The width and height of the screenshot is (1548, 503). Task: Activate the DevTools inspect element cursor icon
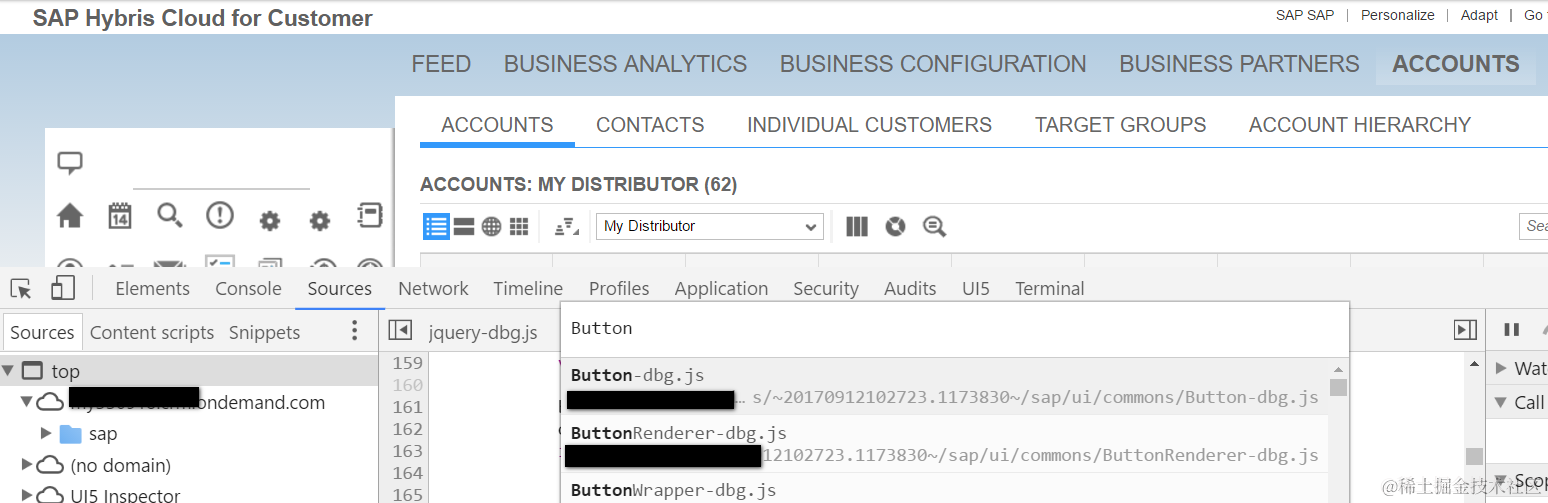(x=21, y=289)
